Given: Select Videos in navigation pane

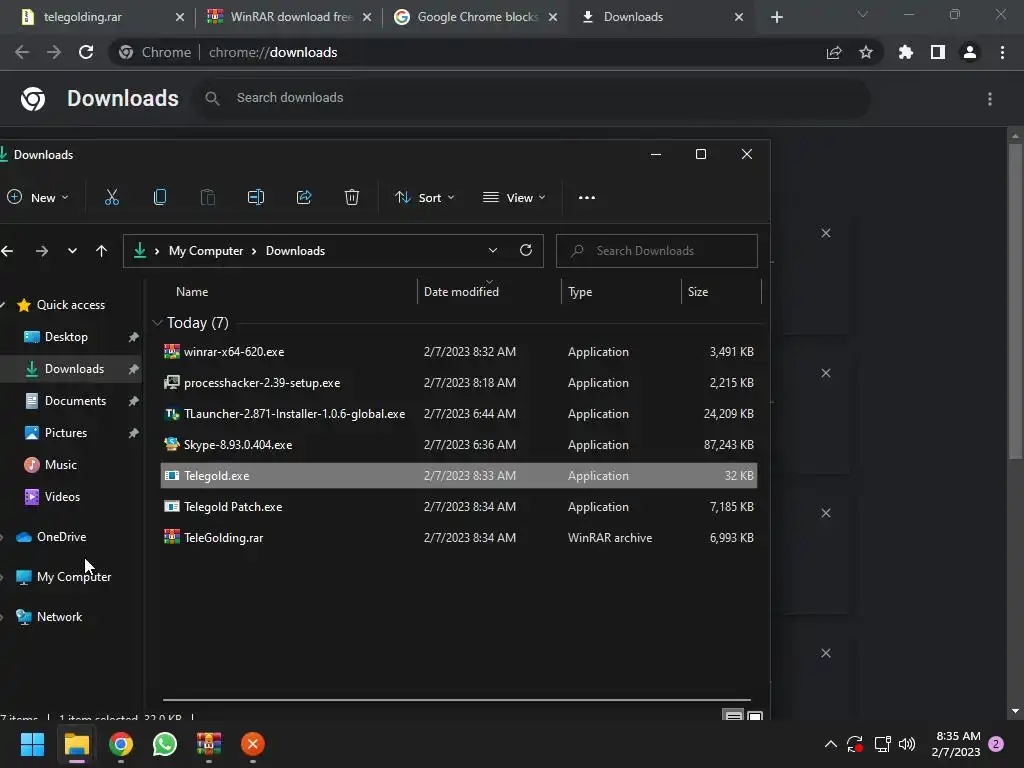Looking at the screenshot, I should click(62, 496).
